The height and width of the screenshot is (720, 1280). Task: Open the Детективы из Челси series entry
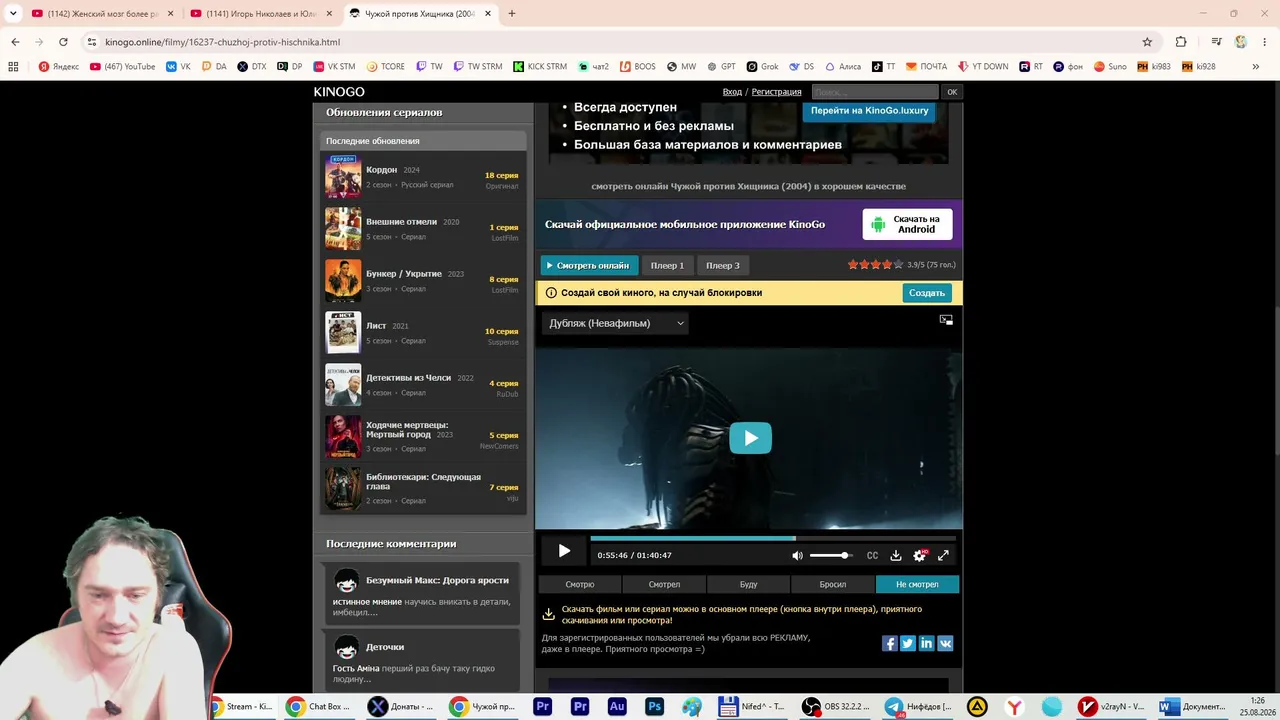tap(423, 385)
